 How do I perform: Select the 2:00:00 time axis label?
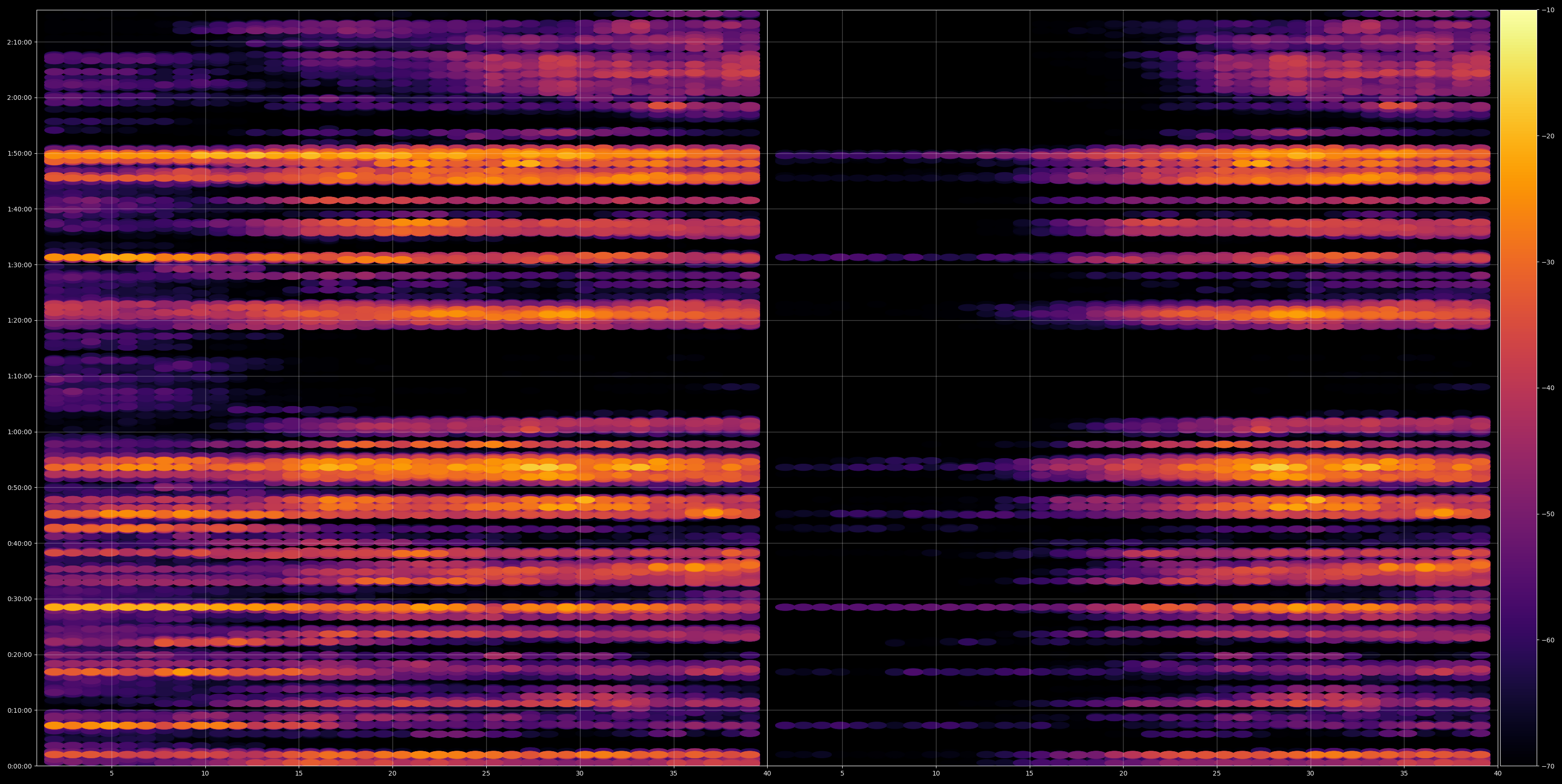(20, 98)
